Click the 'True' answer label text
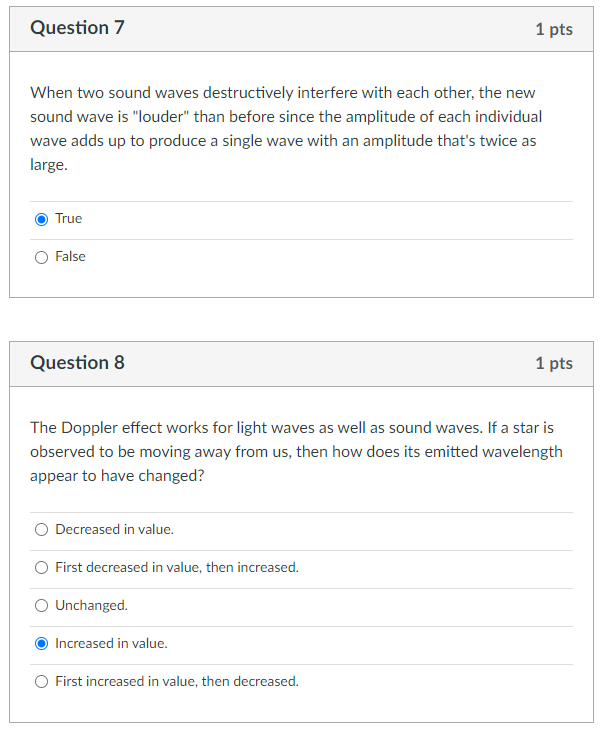The height and width of the screenshot is (731, 608). (69, 218)
